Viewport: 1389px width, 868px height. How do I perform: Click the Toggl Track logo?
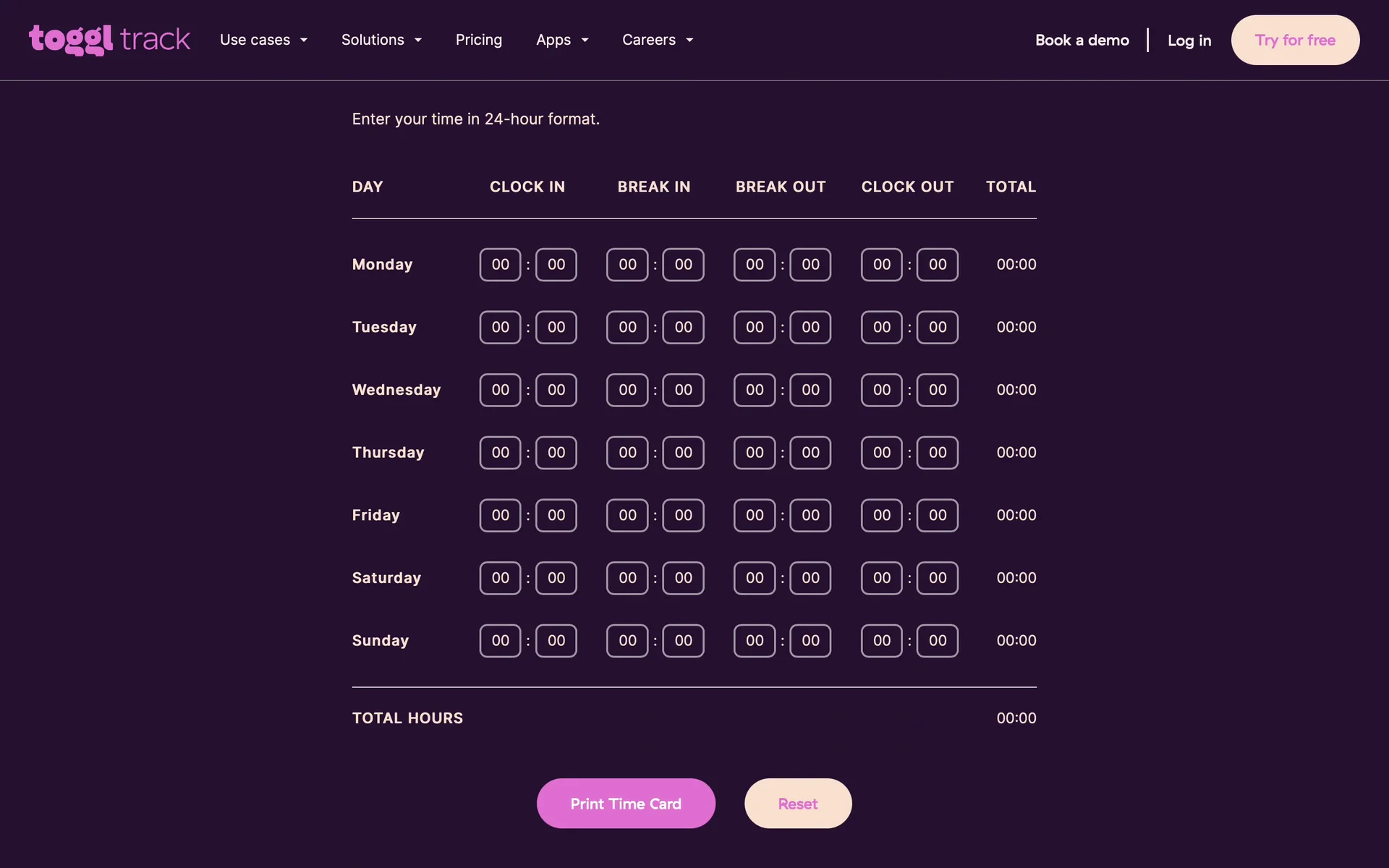(x=109, y=40)
